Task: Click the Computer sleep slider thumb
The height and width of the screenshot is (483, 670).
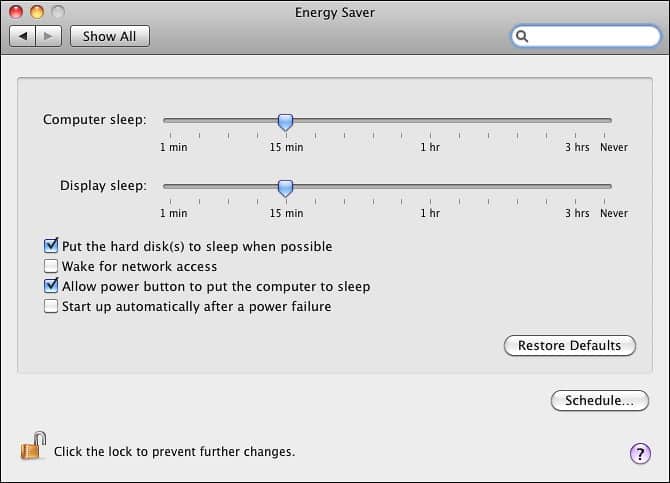Action: click(x=285, y=122)
